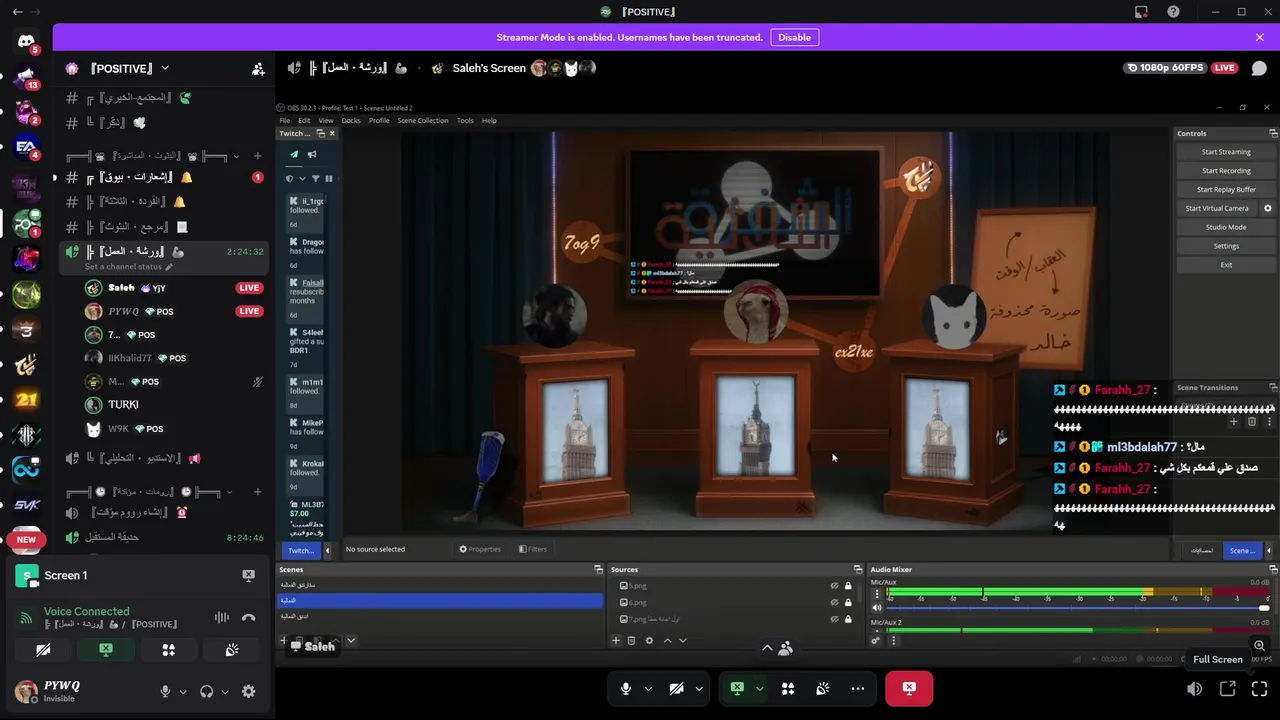
Task: Click Voice Connected status text
Action: point(86,611)
